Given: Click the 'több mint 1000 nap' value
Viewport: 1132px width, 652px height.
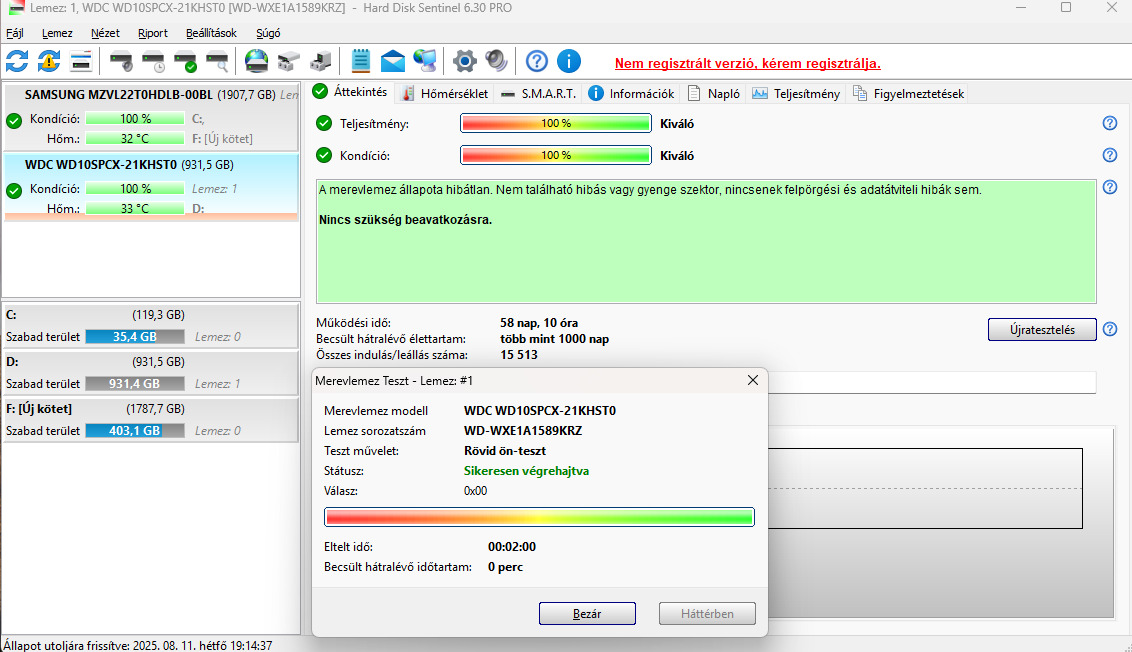Looking at the screenshot, I should pos(554,339).
